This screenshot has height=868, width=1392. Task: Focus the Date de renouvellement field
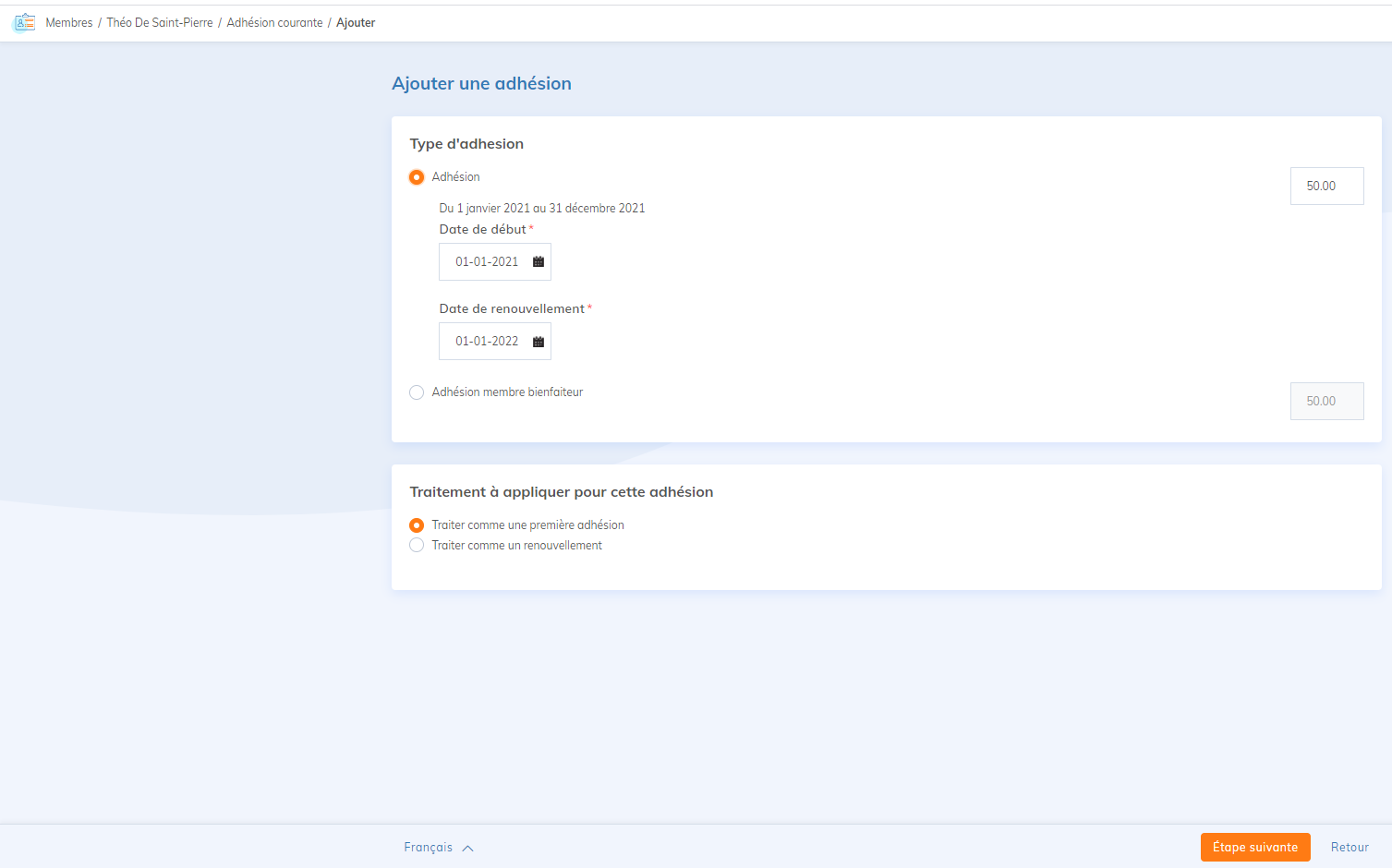coord(487,342)
